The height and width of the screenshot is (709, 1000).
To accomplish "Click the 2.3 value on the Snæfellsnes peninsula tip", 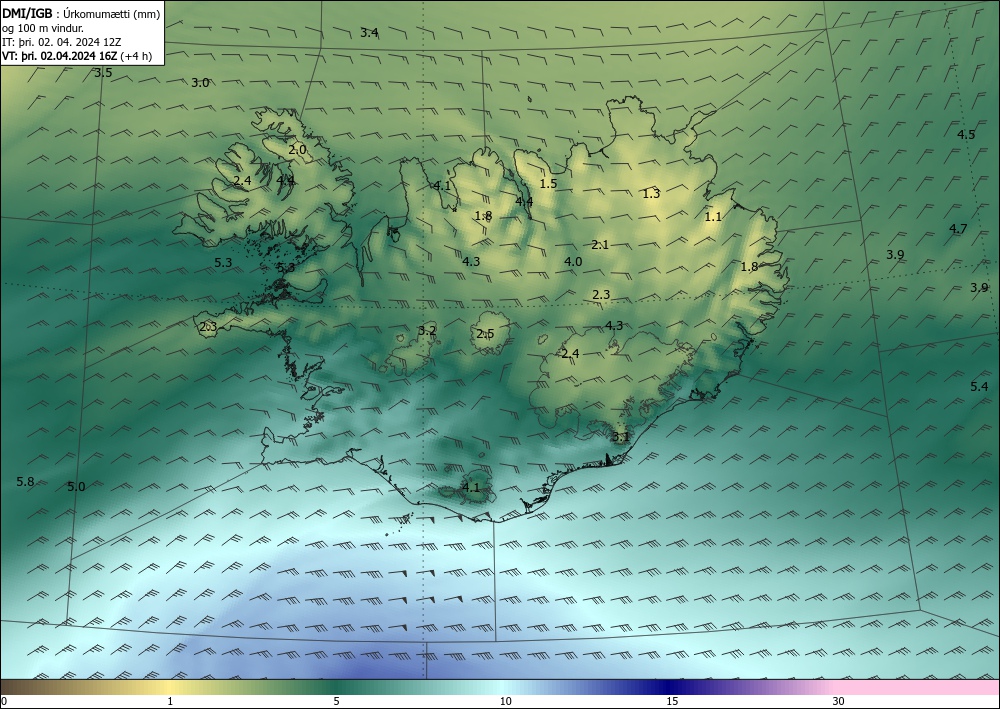I will pos(208,327).
